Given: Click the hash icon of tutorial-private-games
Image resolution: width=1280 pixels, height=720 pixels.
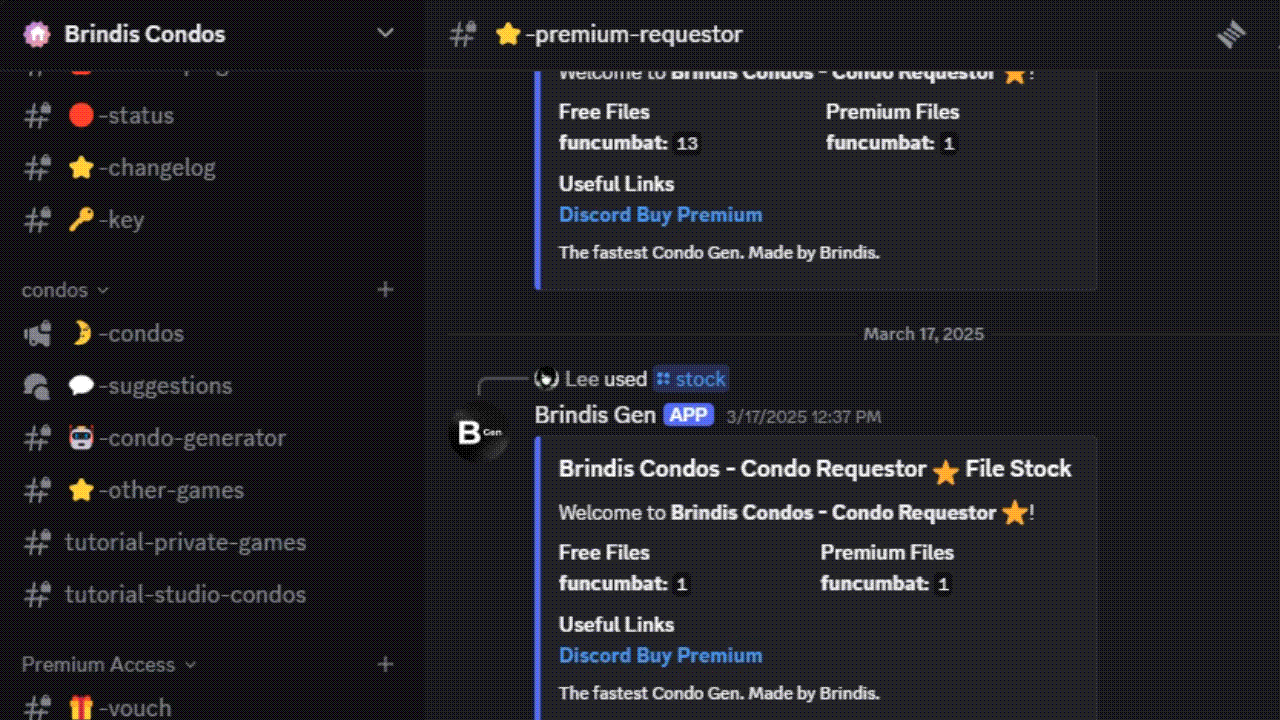Looking at the screenshot, I should (x=38, y=542).
